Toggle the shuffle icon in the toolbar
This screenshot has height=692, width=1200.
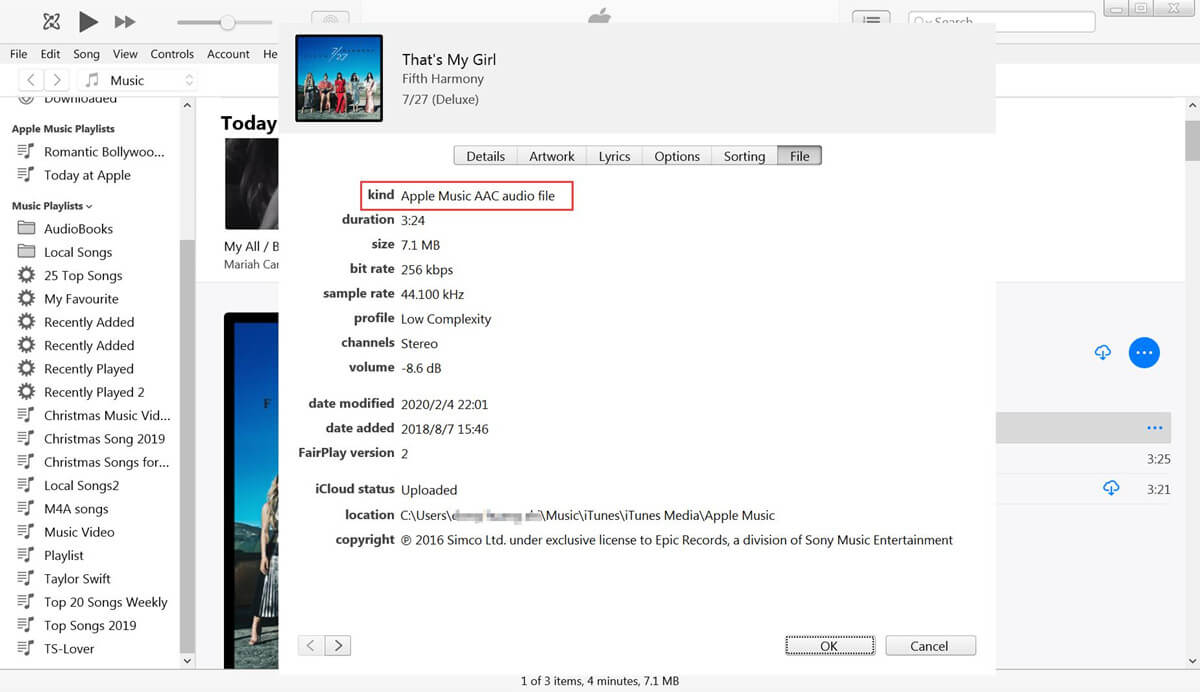(x=52, y=21)
